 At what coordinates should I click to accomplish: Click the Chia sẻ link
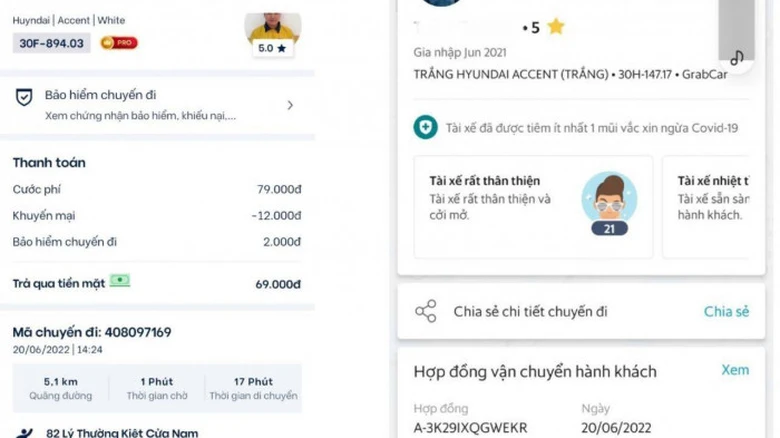[x=726, y=311]
